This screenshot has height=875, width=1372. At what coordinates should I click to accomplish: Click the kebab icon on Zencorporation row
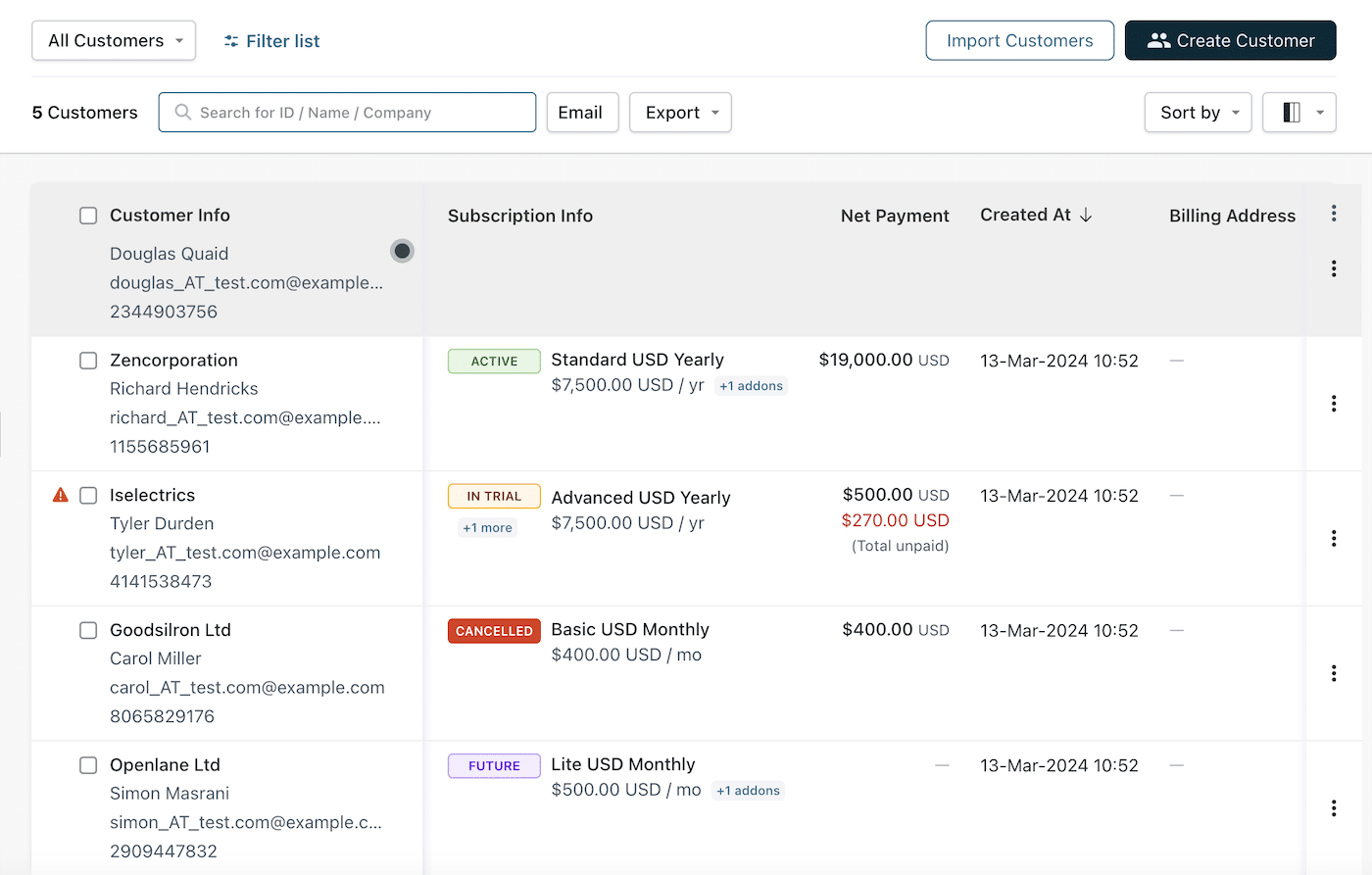[x=1334, y=403]
